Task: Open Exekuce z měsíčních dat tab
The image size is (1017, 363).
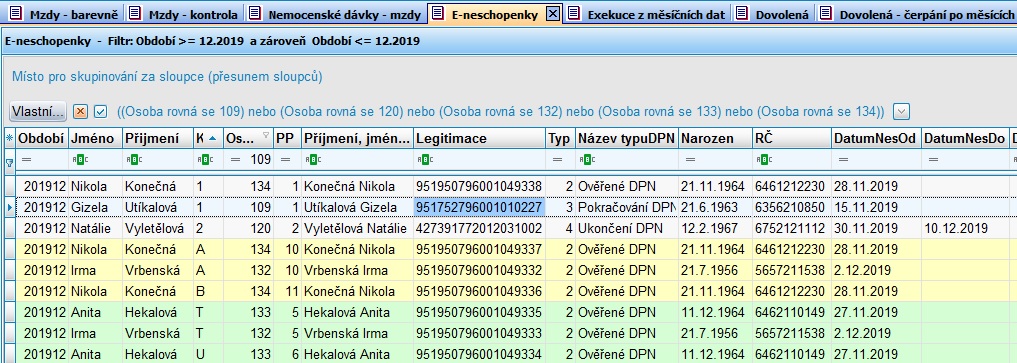Action: 647,14
